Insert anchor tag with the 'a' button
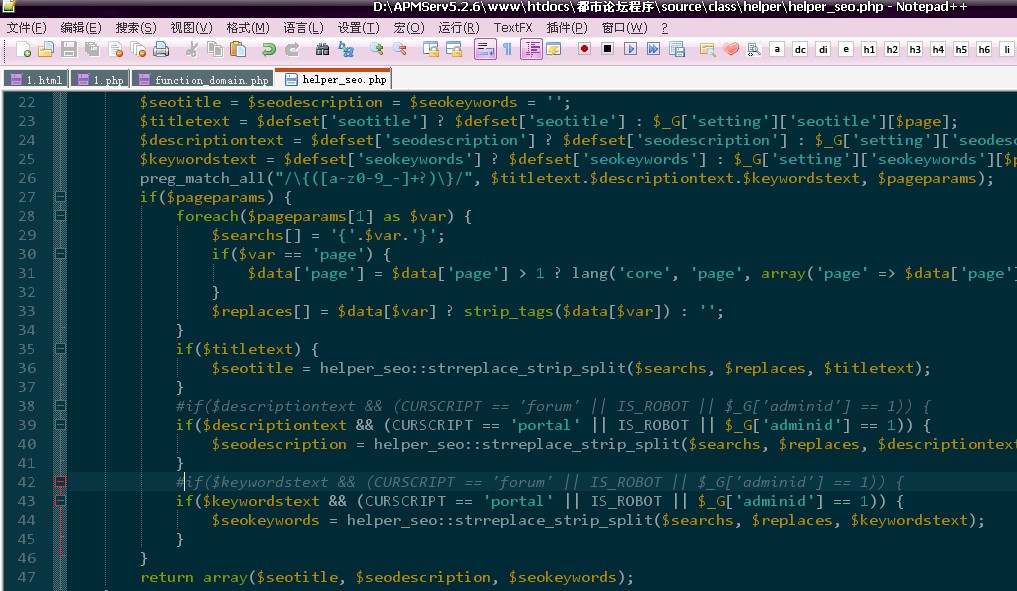The image size is (1017, 591). 777,49
